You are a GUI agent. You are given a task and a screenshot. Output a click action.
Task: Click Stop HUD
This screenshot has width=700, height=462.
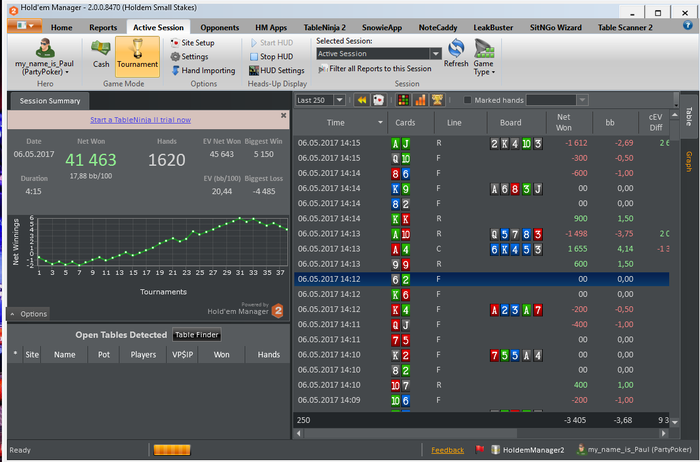(x=271, y=57)
